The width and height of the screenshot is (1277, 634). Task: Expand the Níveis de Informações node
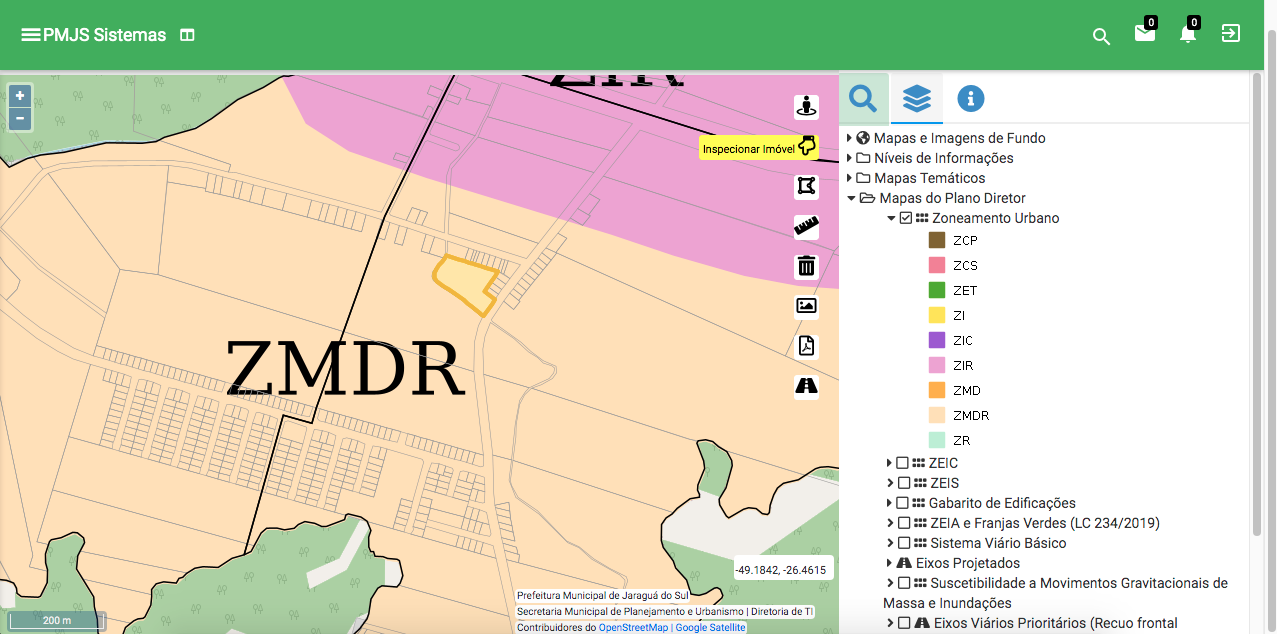click(849, 157)
